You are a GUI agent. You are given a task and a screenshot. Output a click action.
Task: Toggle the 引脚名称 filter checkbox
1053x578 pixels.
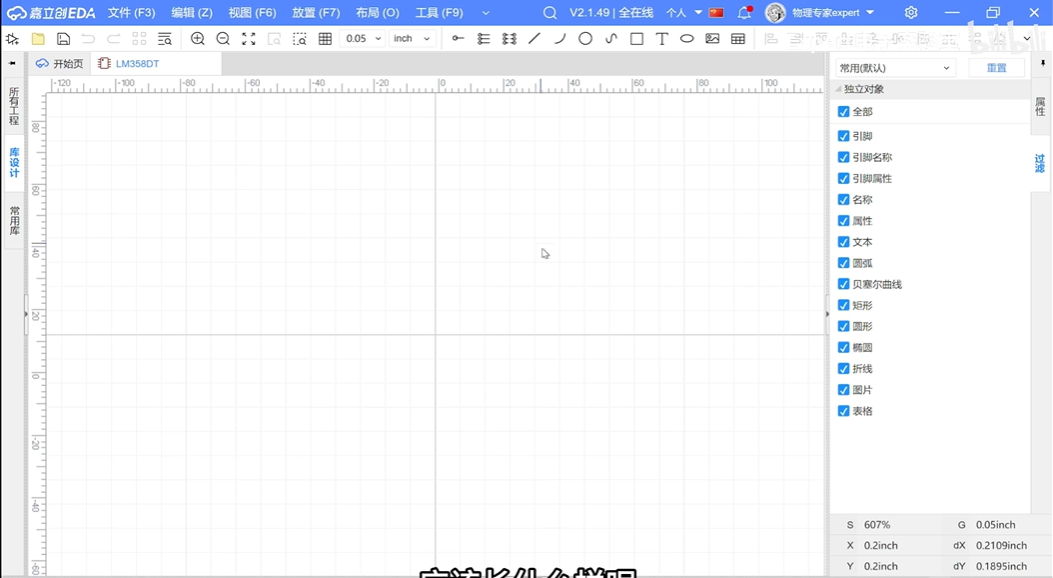[x=844, y=157]
